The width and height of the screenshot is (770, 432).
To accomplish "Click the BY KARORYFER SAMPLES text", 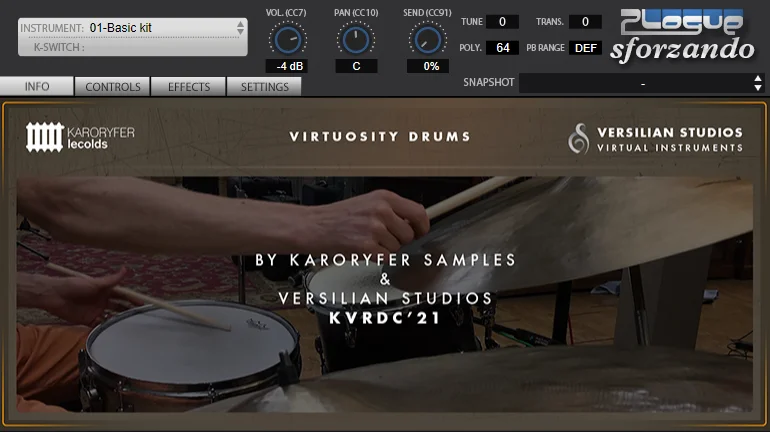I will click(x=385, y=260).
